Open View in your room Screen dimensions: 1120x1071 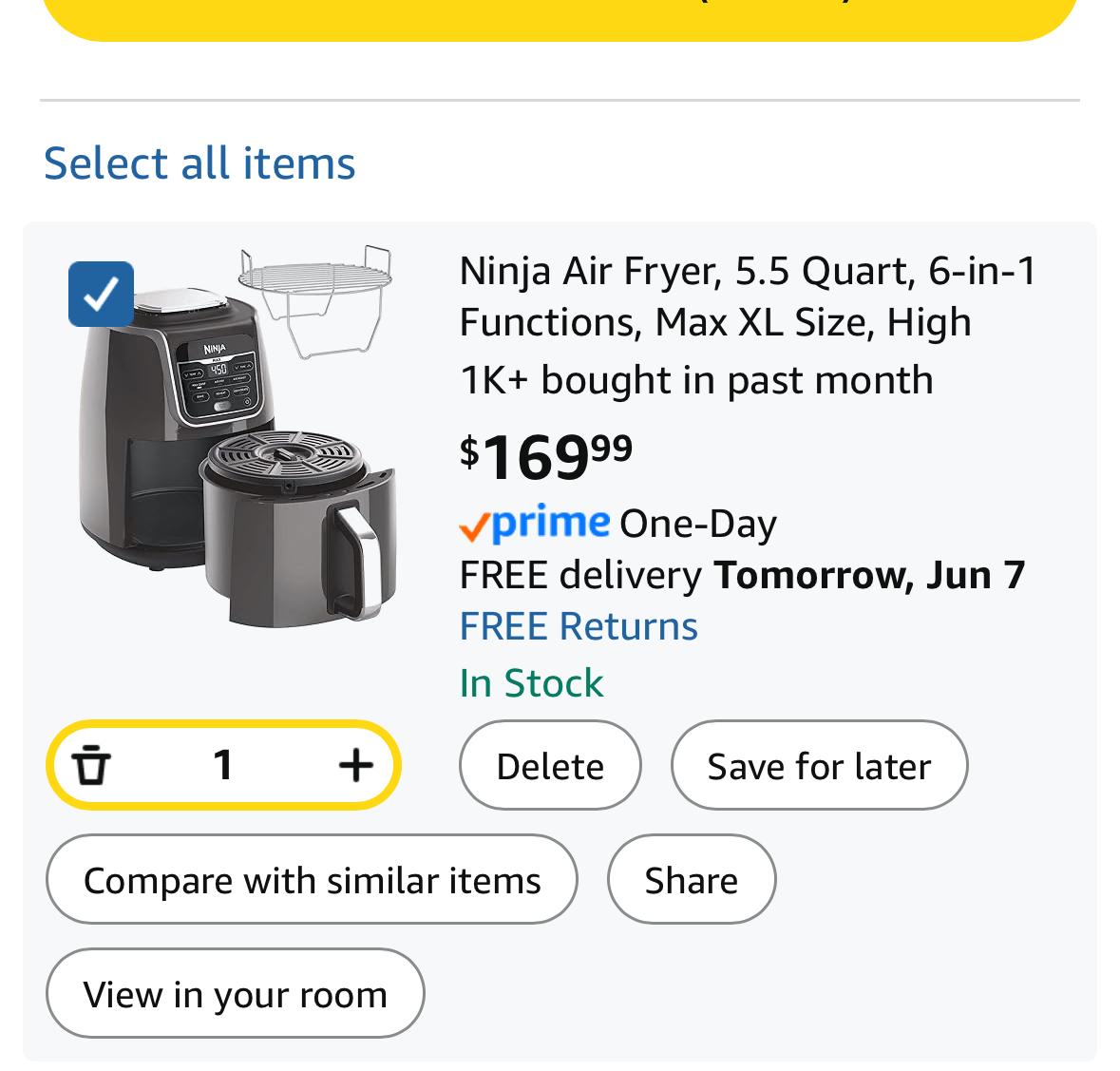tap(235, 994)
